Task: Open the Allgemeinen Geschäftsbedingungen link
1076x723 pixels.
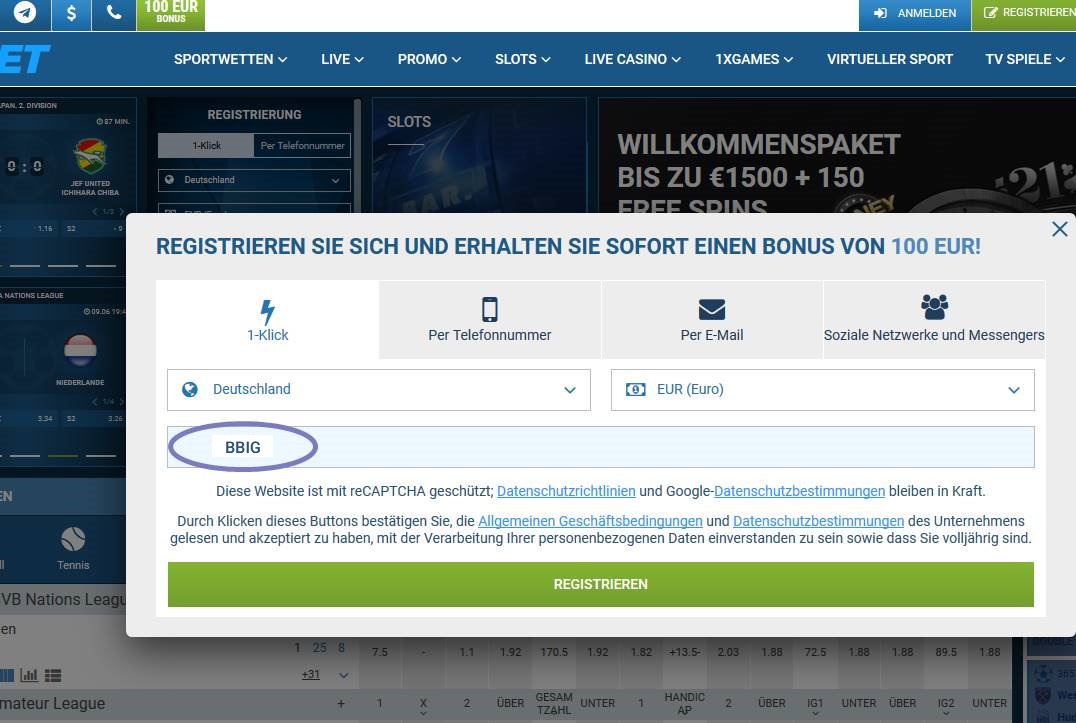Action: (590, 521)
